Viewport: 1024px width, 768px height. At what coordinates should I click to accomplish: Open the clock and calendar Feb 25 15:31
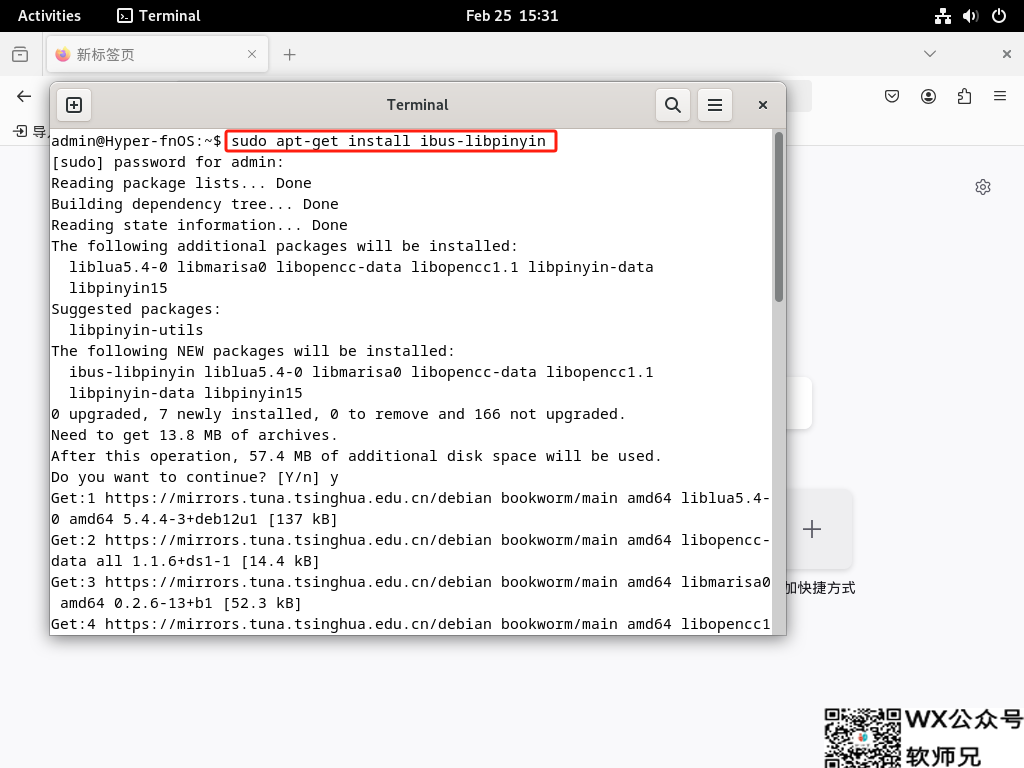pyautogui.click(x=512, y=16)
